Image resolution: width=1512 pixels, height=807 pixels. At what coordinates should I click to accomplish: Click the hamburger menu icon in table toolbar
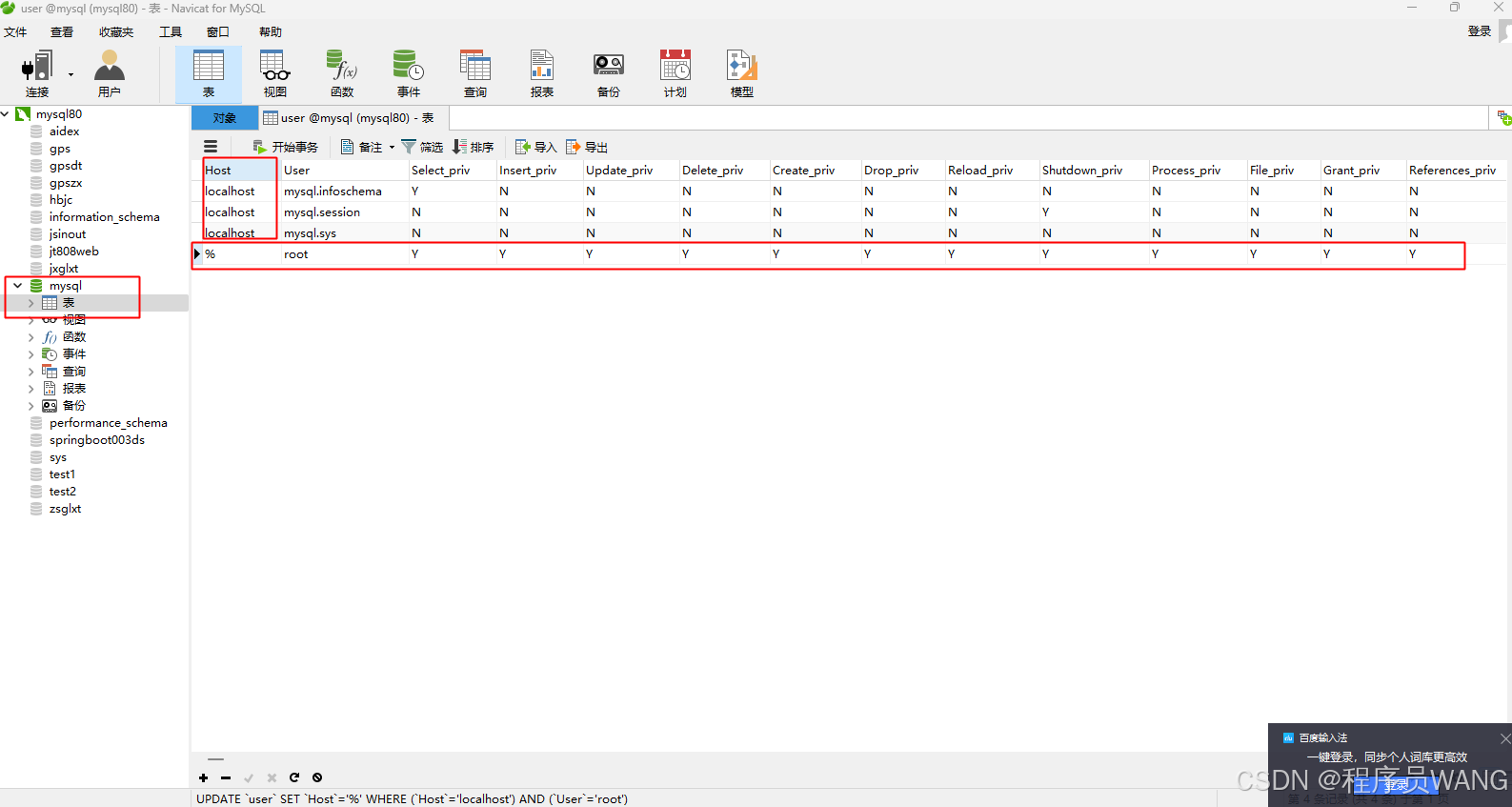click(x=211, y=147)
